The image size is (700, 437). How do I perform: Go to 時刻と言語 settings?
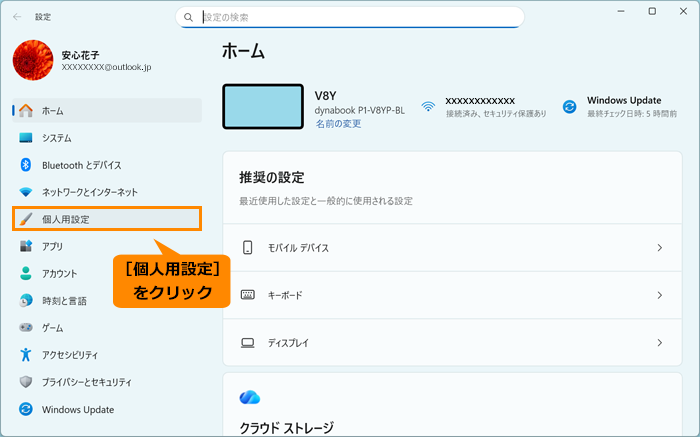(107, 300)
